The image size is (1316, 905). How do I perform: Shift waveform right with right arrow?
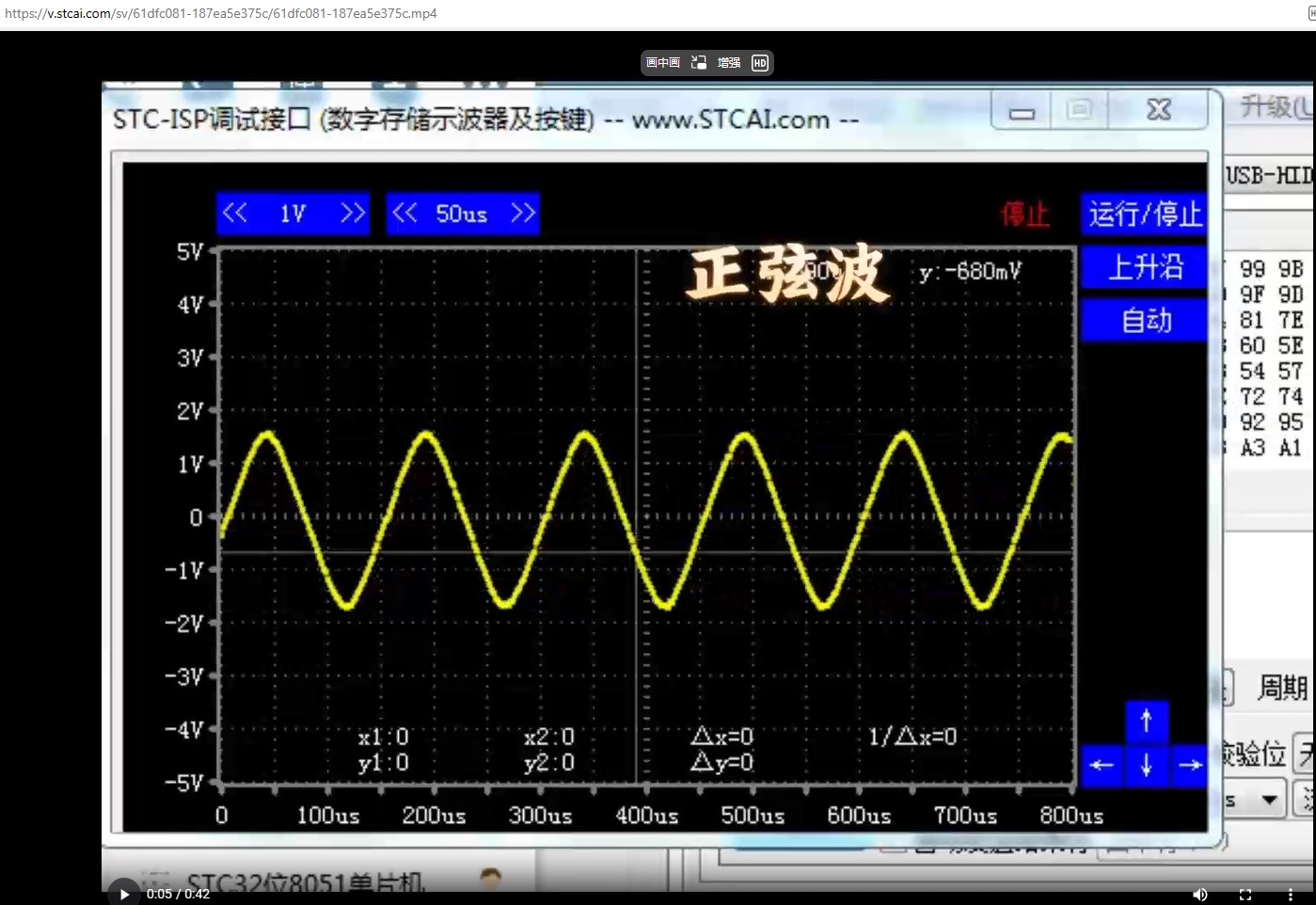click(x=1190, y=766)
